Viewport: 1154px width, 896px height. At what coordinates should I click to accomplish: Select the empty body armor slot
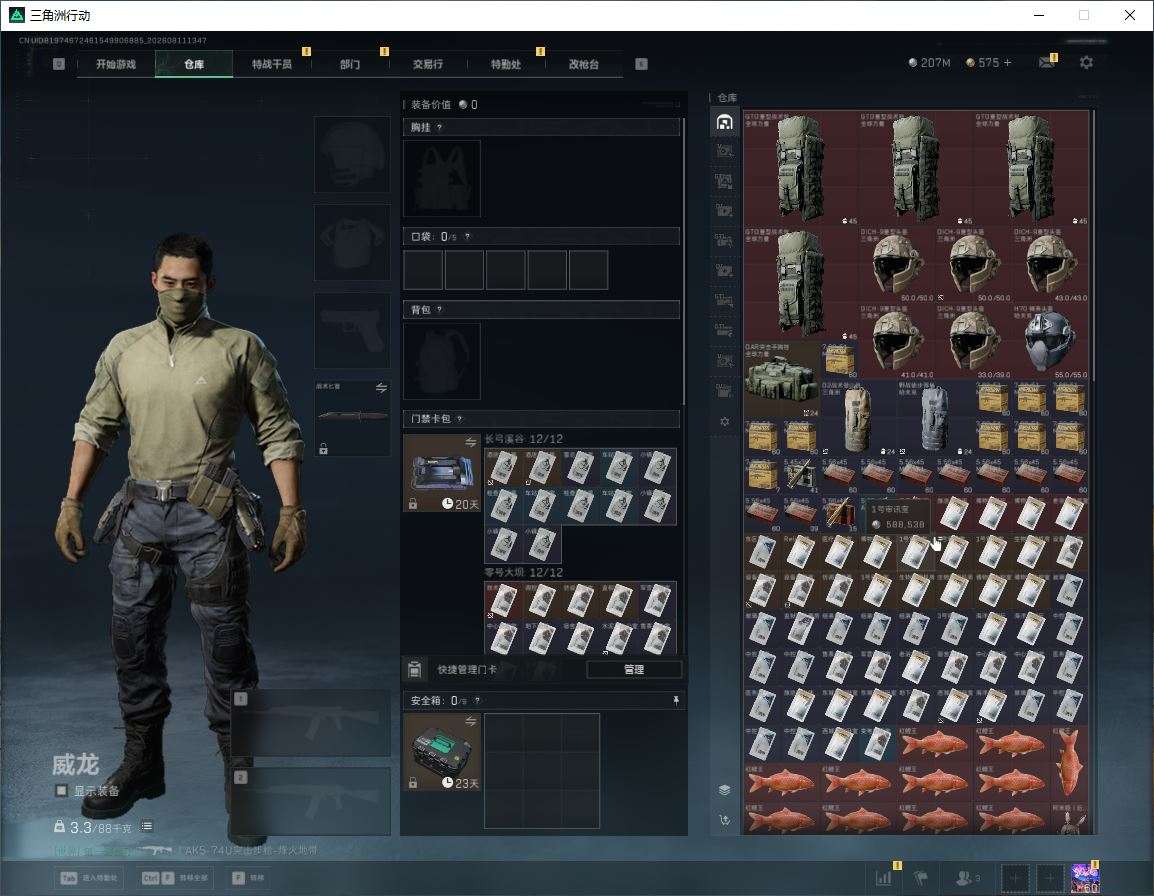[x=352, y=243]
